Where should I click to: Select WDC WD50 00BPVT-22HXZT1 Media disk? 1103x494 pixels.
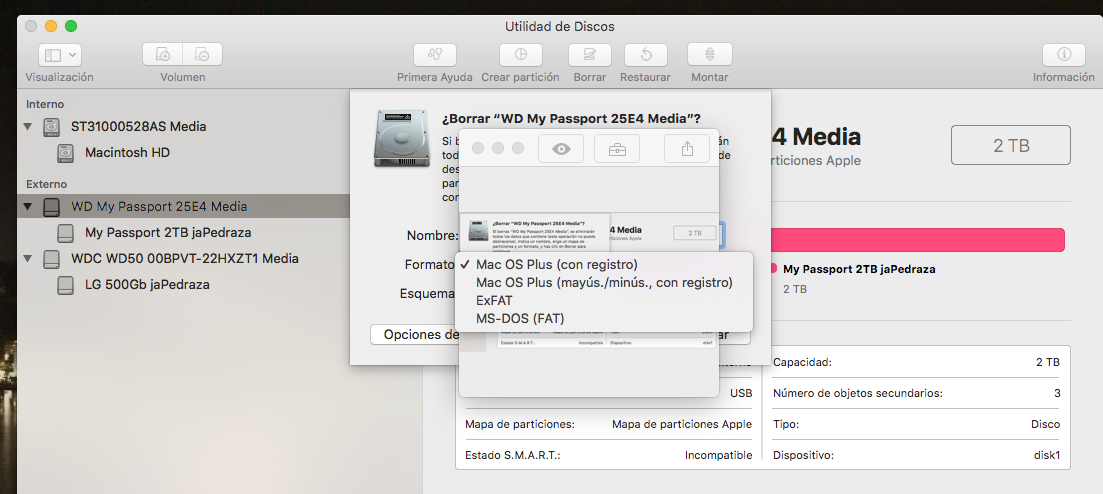point(183,258)
